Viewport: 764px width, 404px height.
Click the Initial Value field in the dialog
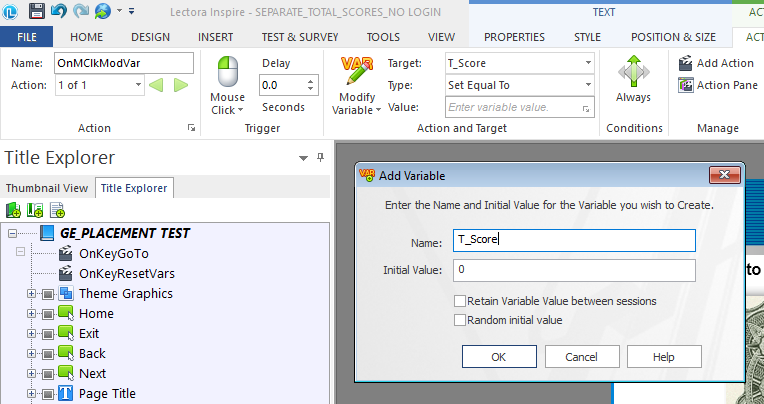tap(574, 270)
